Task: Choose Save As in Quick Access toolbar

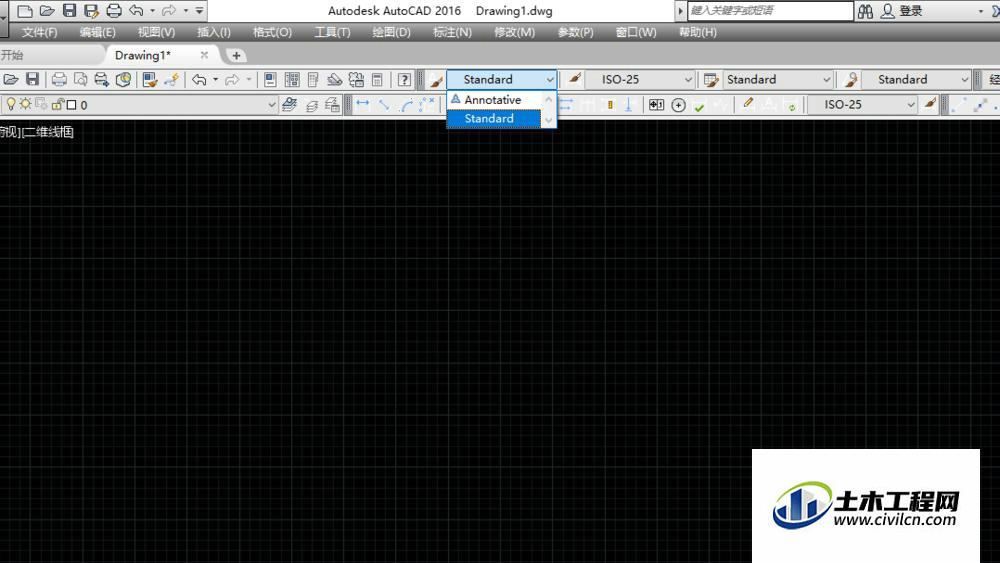Action: (91, 11)
